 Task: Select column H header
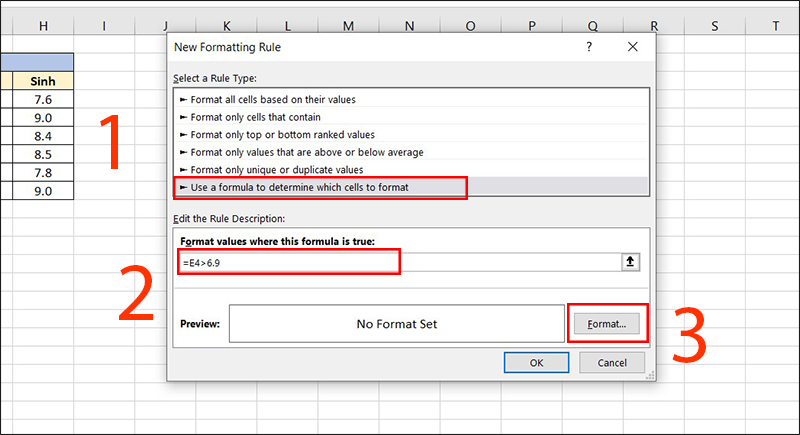pyautogui.click(x=43, y=26)
